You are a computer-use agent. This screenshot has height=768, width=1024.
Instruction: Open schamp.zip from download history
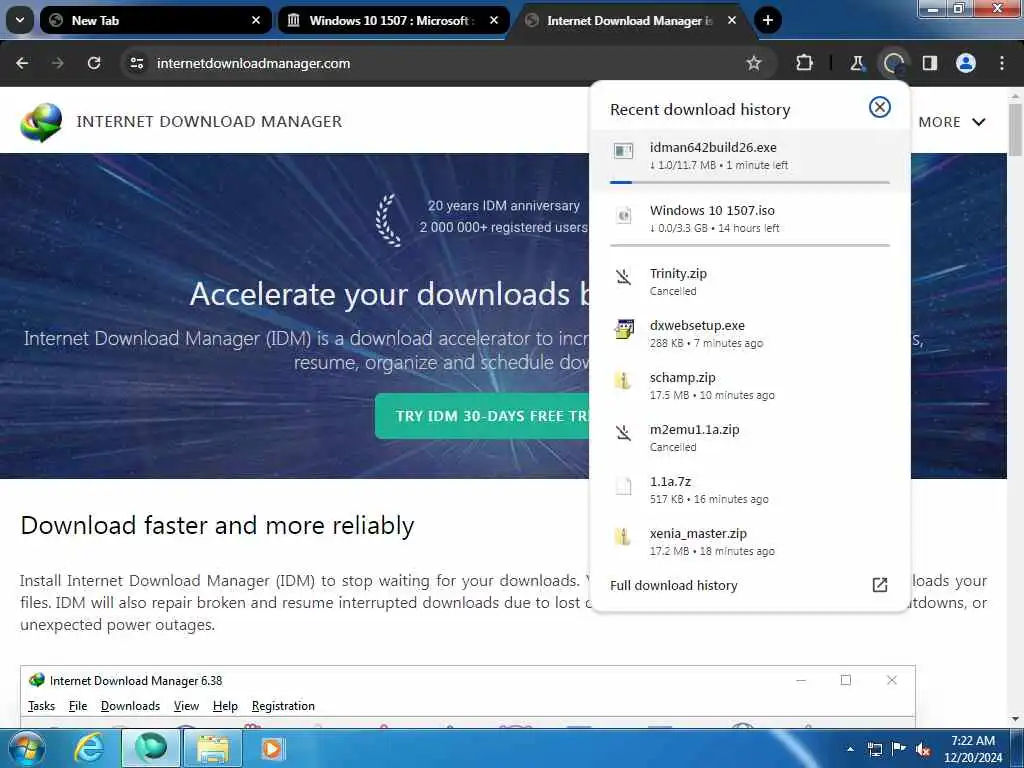coord(750,386)
